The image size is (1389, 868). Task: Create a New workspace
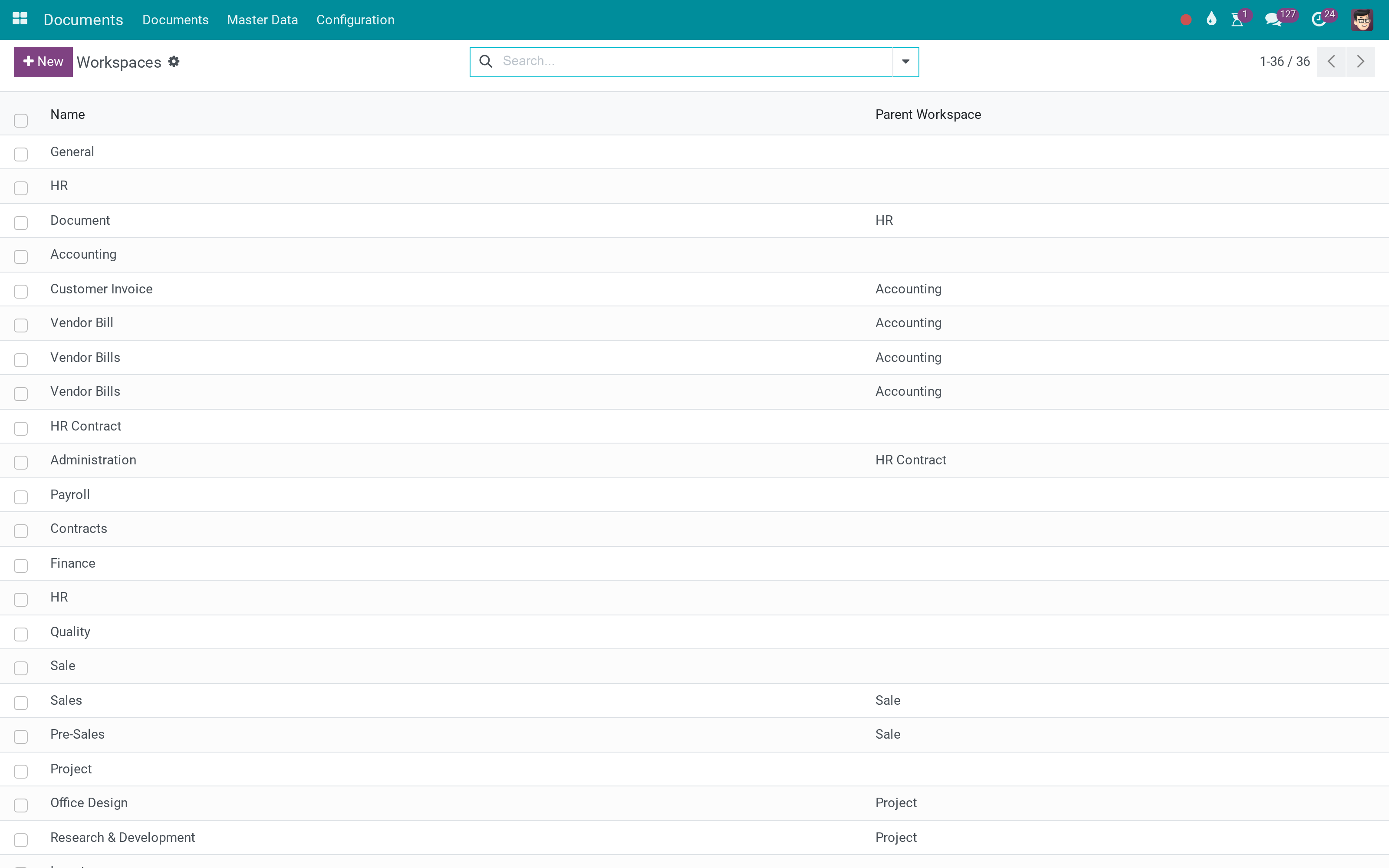pyautogui.click(x=43, y=62)
